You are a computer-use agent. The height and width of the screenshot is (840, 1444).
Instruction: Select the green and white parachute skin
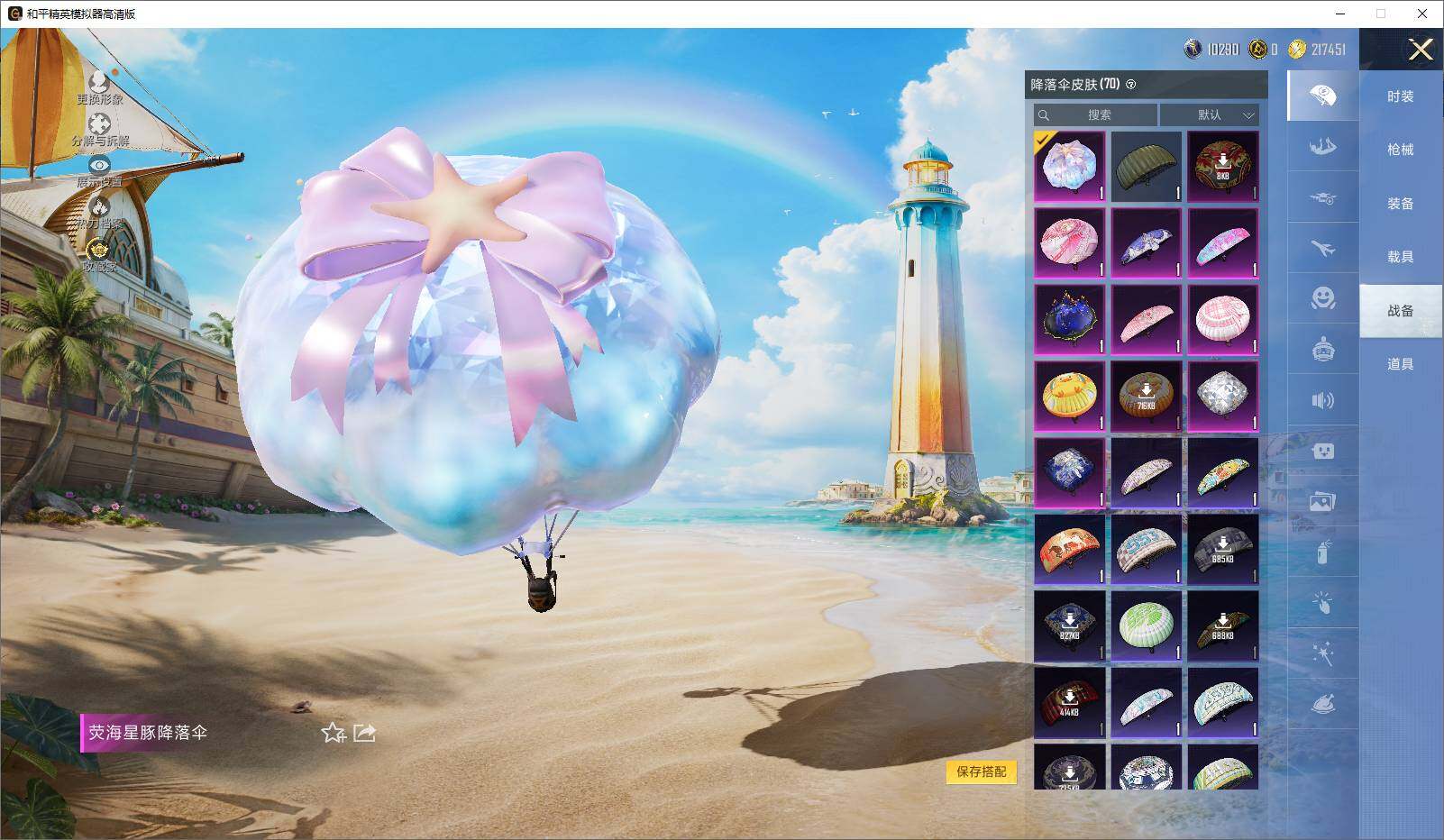point(1146,626)
